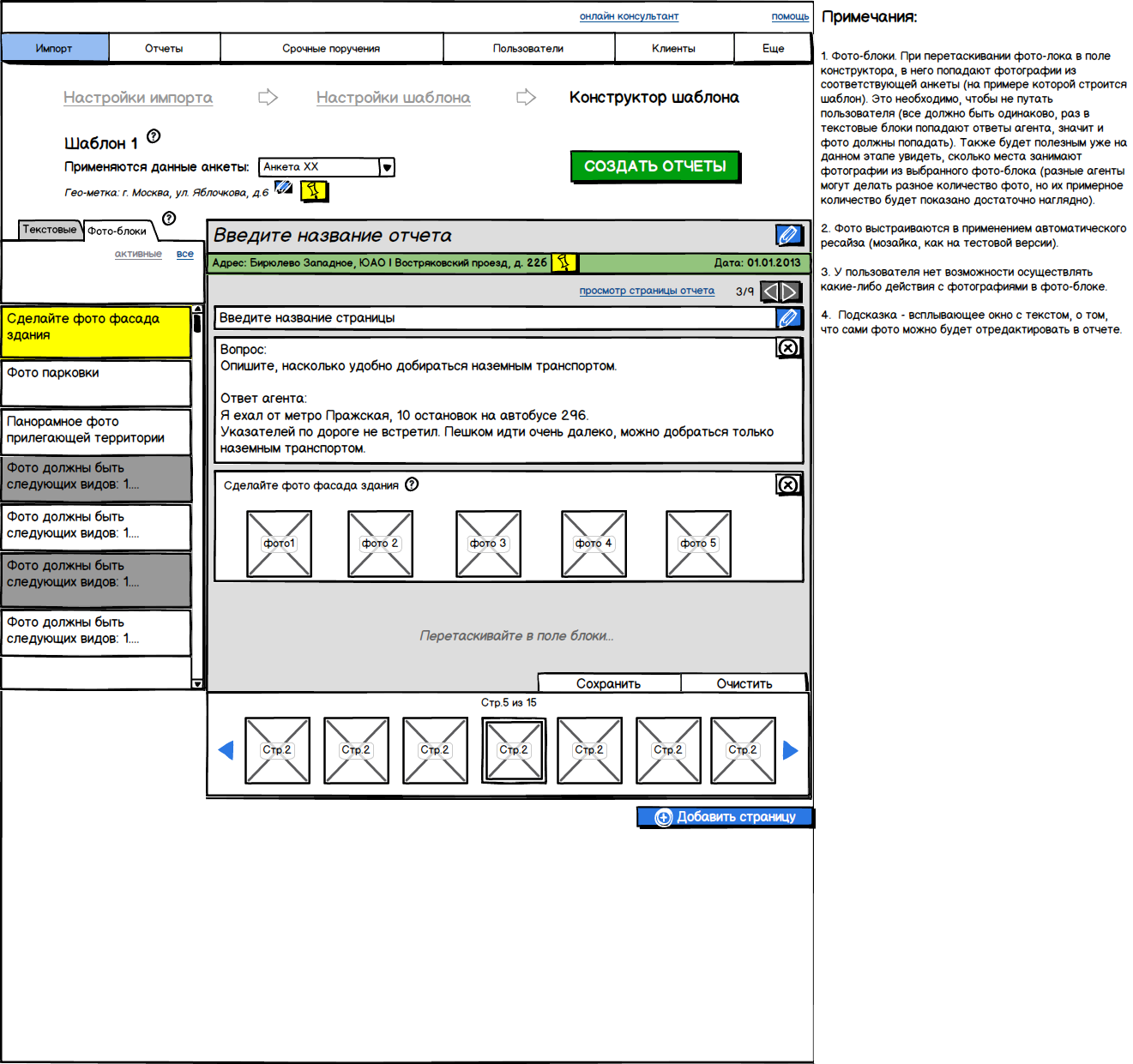Viewport: 1133px width, 1064px height.
Task: Click the yellow pin in the address bar
Action: click(x=563, y=262)
